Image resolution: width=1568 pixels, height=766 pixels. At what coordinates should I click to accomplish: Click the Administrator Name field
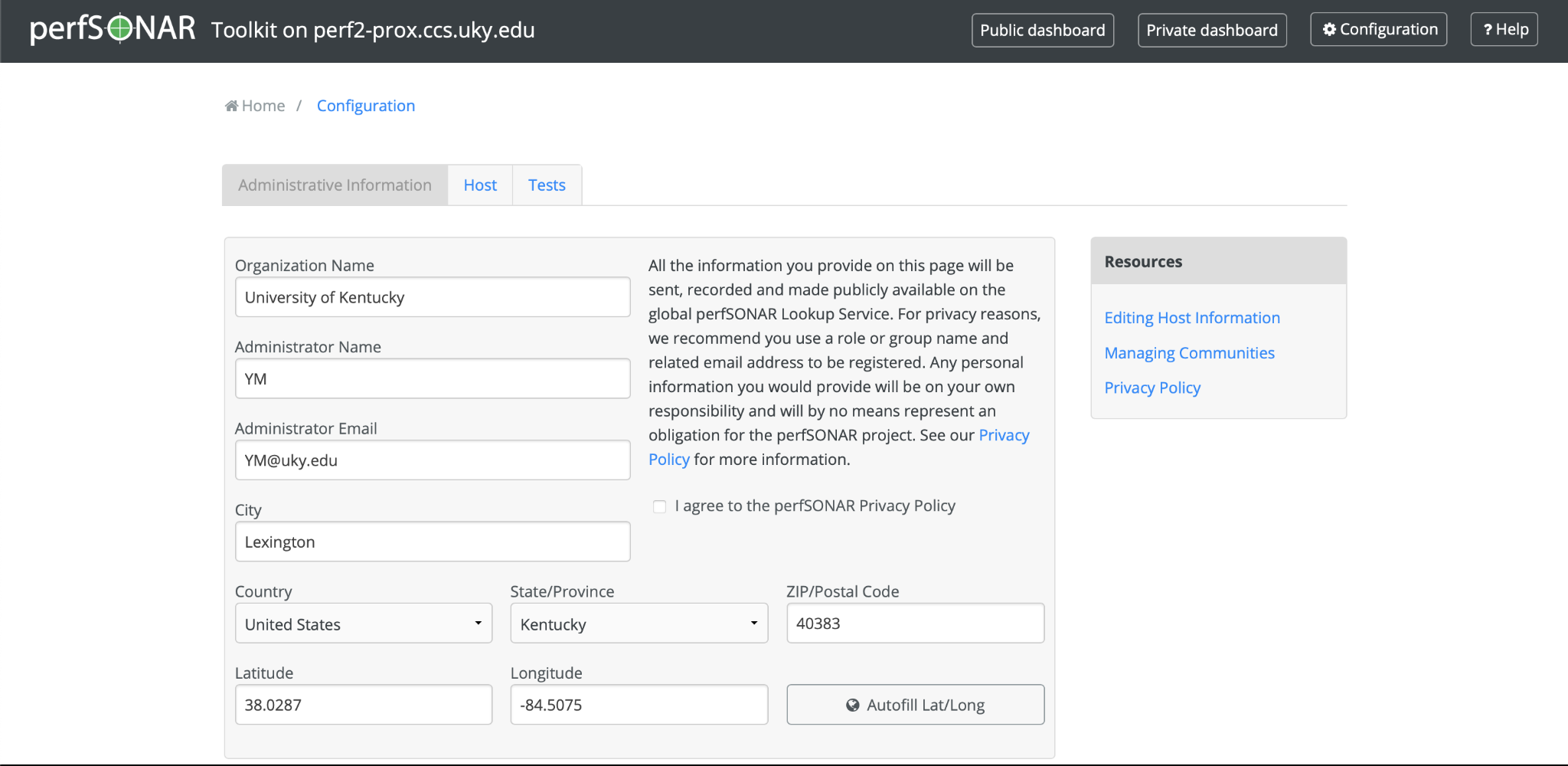[433, 378]
